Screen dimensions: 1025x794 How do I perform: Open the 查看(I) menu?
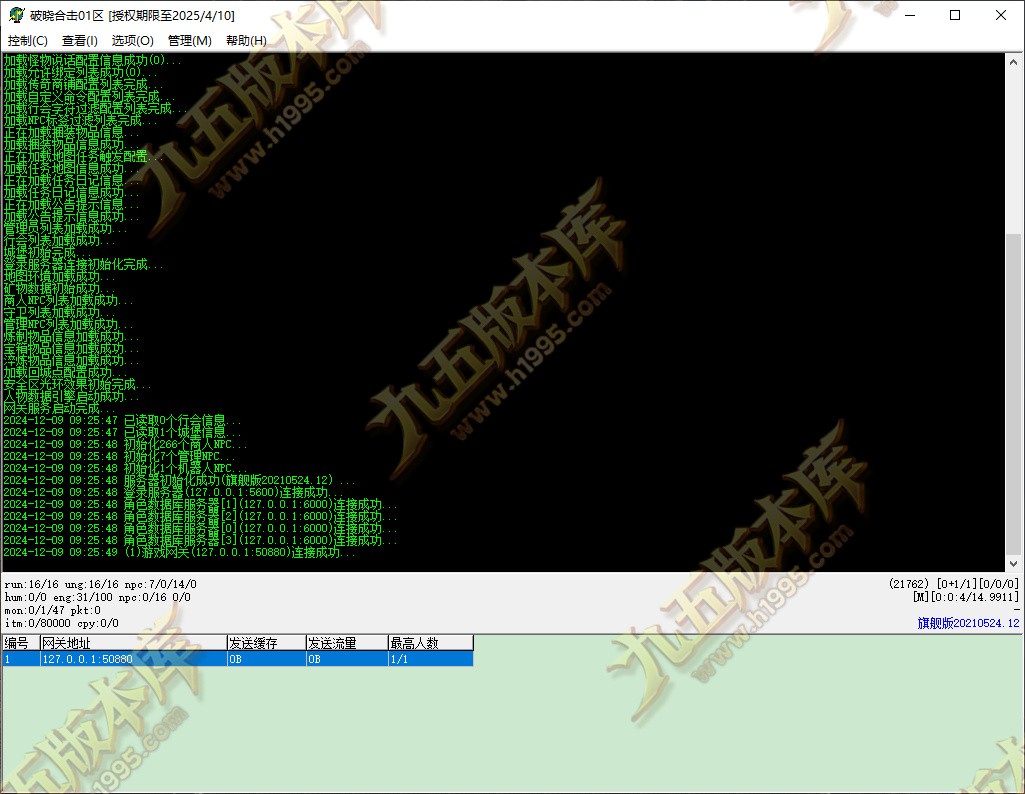[x=80, y=41]
